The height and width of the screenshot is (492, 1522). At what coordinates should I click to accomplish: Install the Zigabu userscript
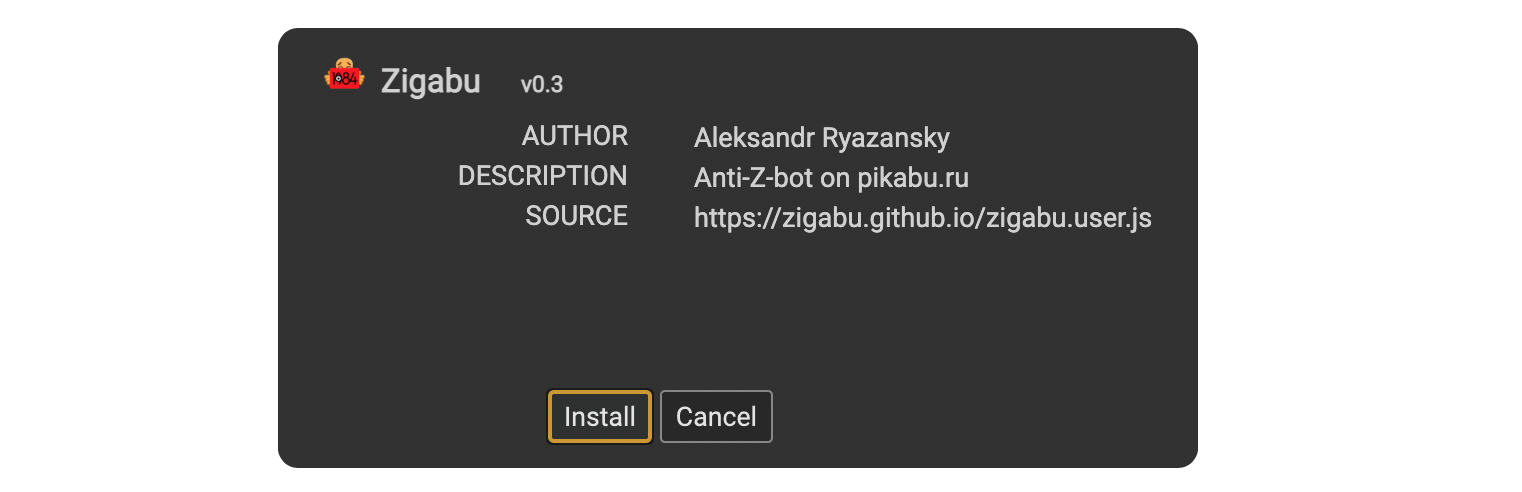[600, 416]
